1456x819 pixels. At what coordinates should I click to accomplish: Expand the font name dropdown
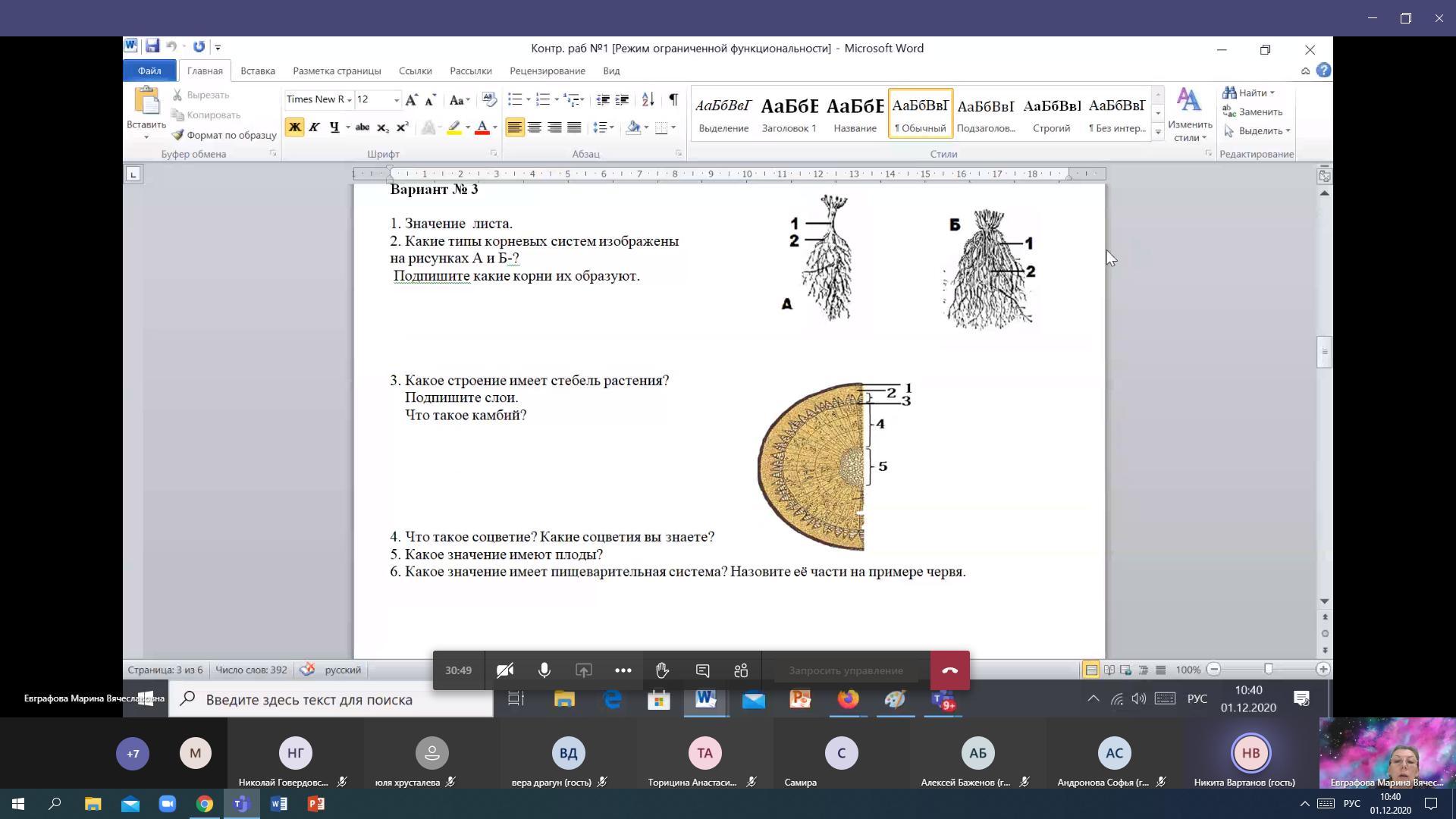pyautogui.click(x=350, y=99)
